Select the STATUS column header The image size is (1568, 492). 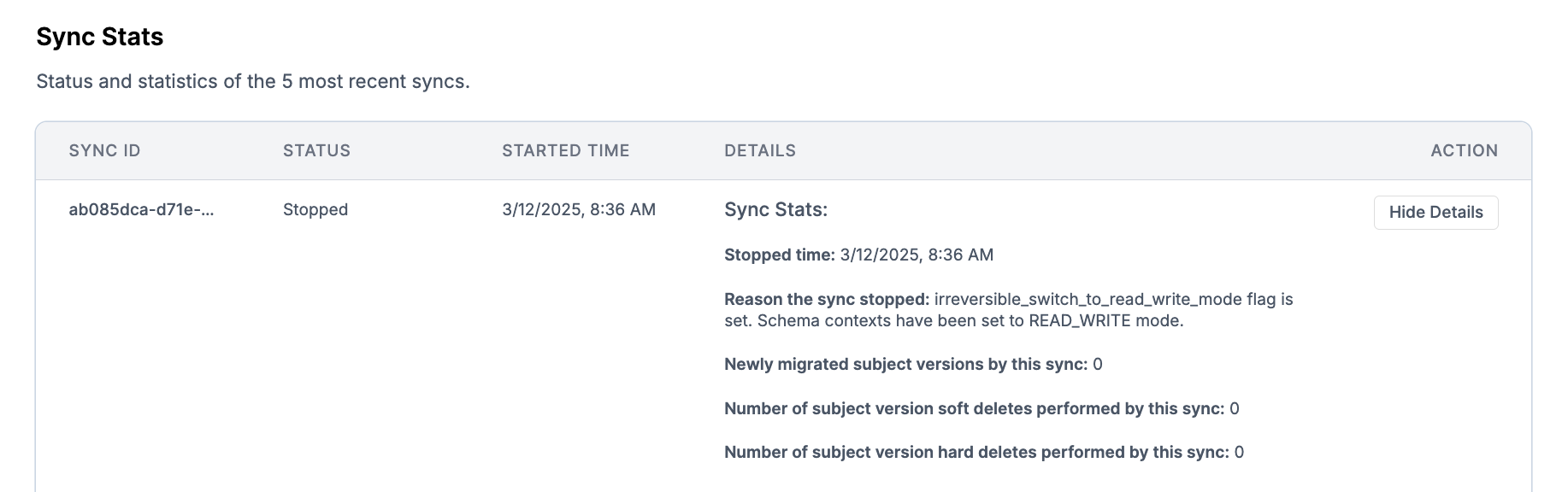pos(316,151)
